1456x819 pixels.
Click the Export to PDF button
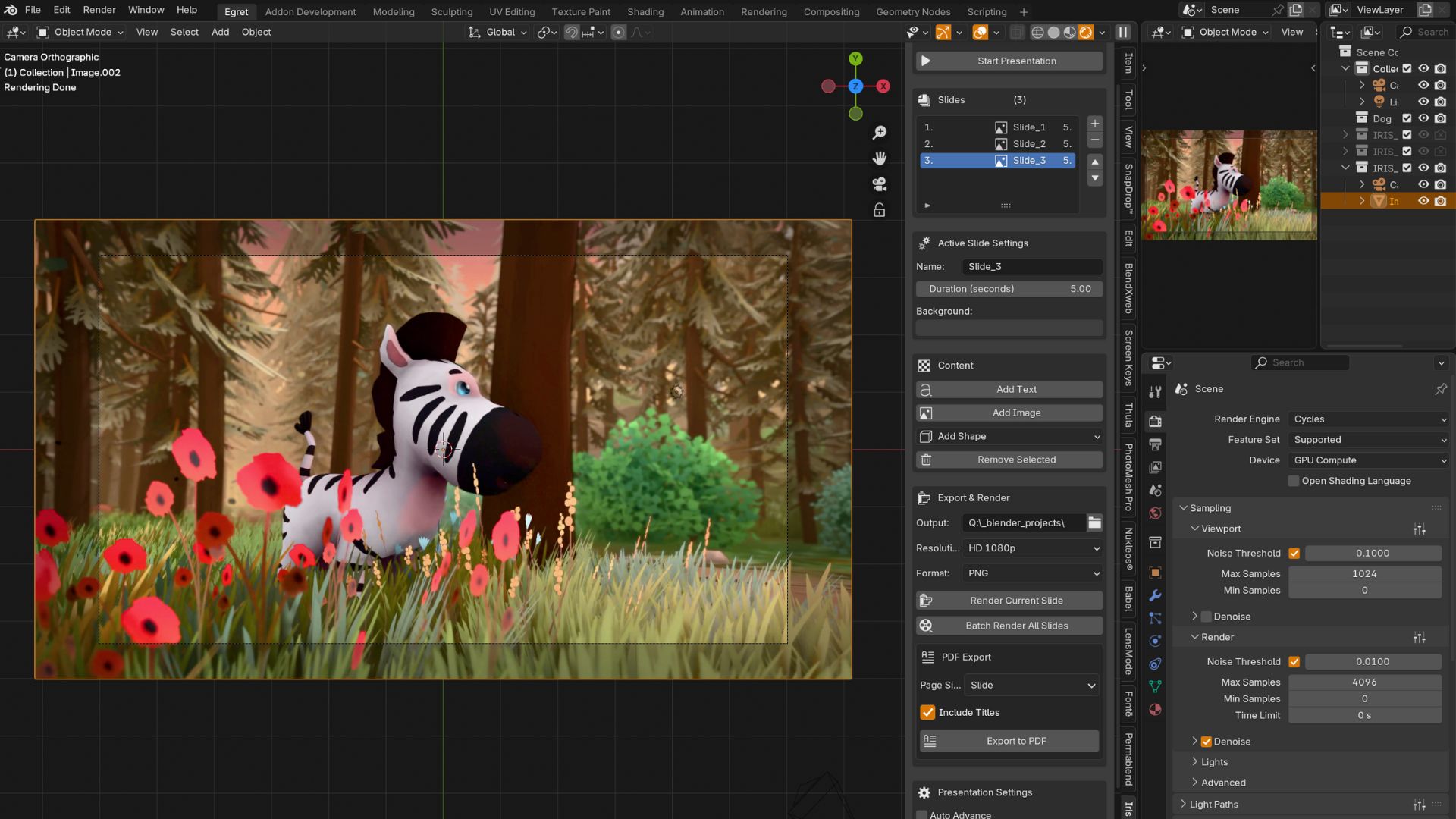(x=1009, y=741)
